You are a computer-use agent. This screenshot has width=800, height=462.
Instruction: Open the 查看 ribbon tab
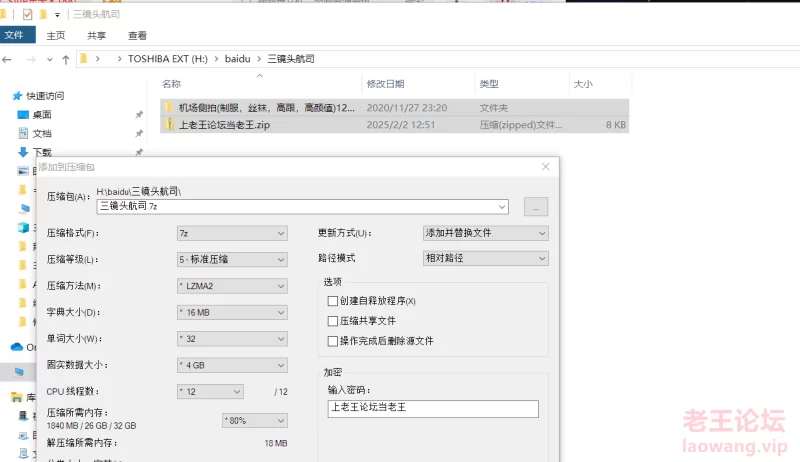pos(137,35)
